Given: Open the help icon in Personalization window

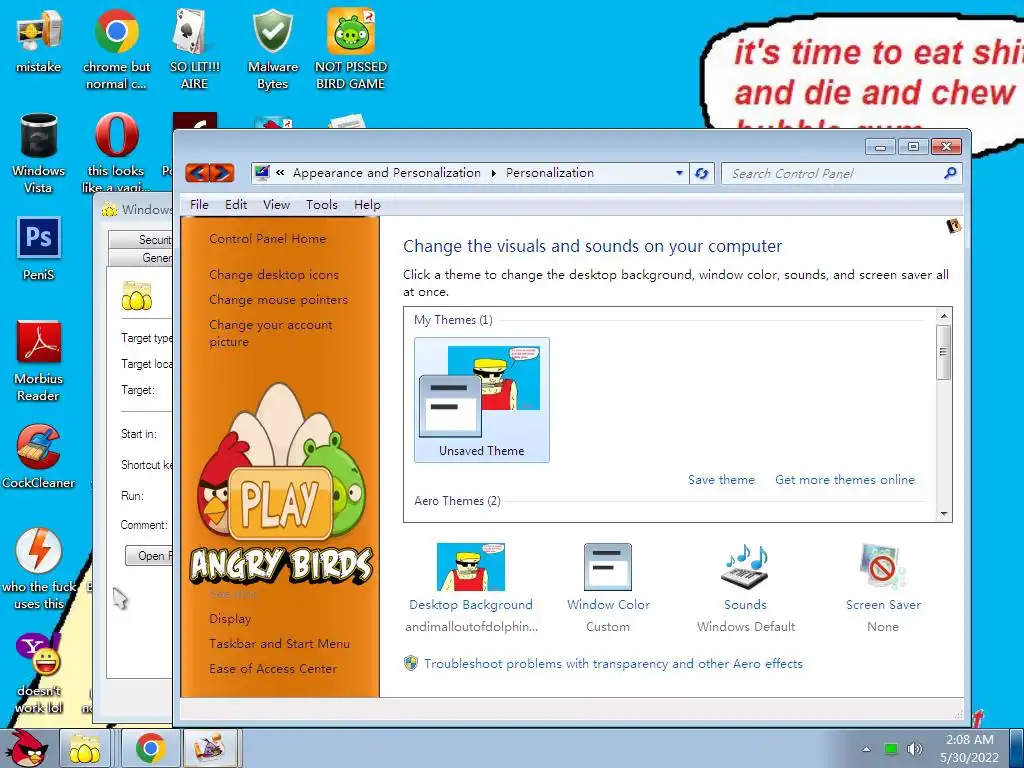Looking at the screenshot, I should coord(953,226).
